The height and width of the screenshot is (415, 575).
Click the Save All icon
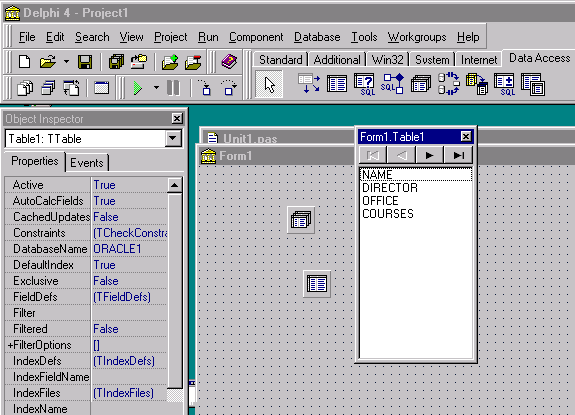pyautogui.click(x=116, y=62)
